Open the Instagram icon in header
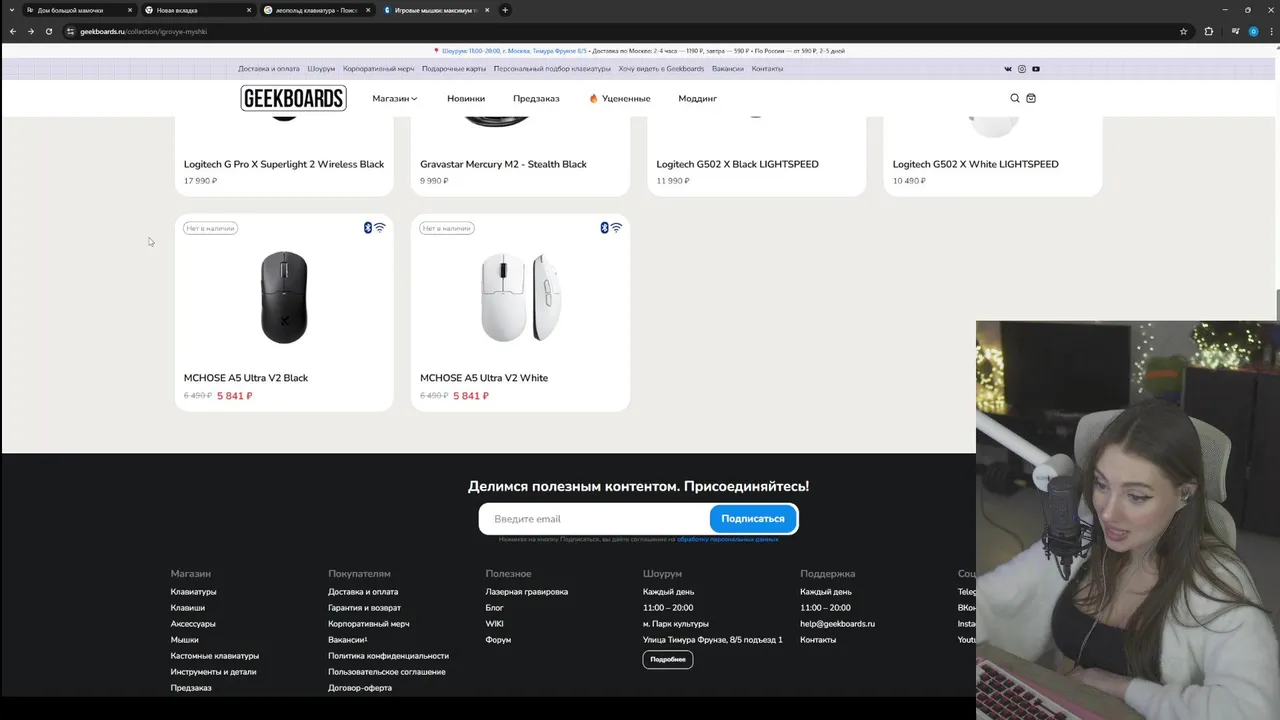1280x720 pixels. point(1021,69)
